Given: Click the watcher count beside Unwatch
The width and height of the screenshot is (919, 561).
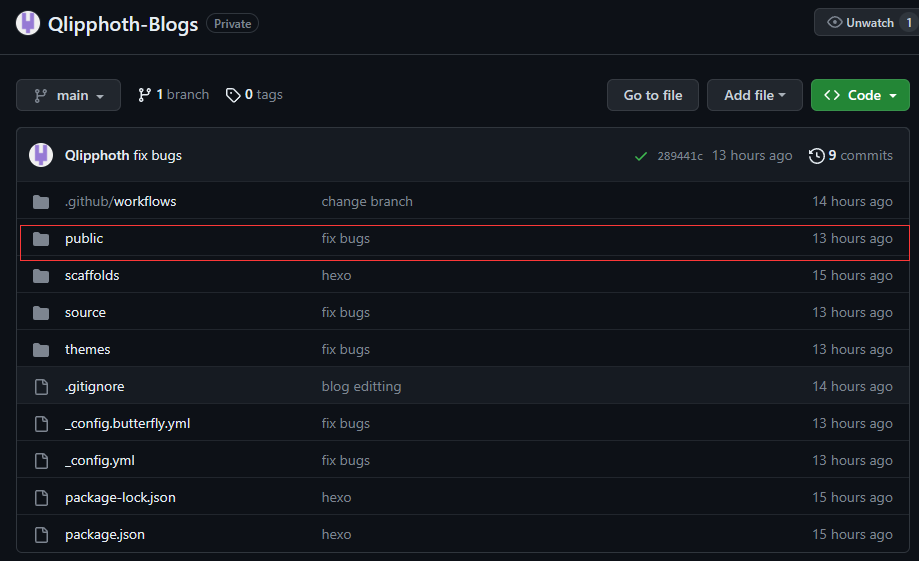Looking at the screenshot, I should click(x=909, y=23).
